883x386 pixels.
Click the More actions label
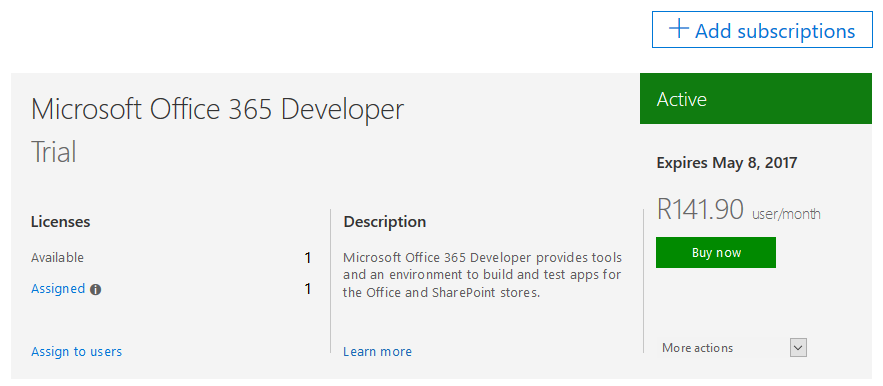698,348
